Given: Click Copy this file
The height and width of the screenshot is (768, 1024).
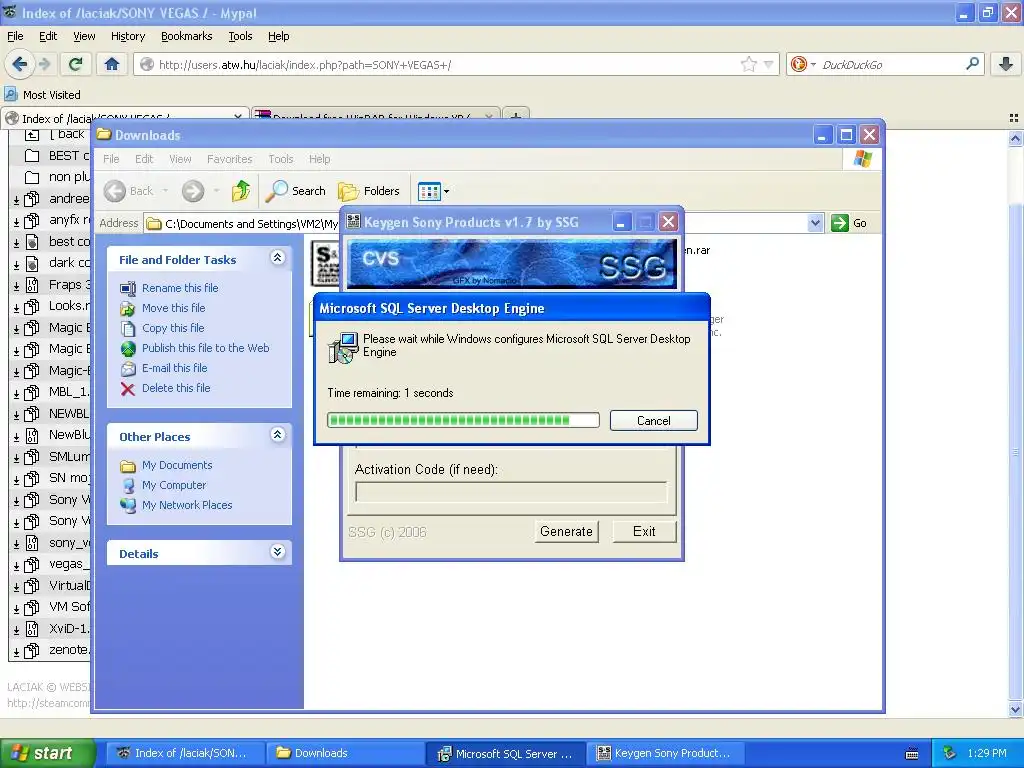Looking at the screenshot, I should click(x=173, y=328).
